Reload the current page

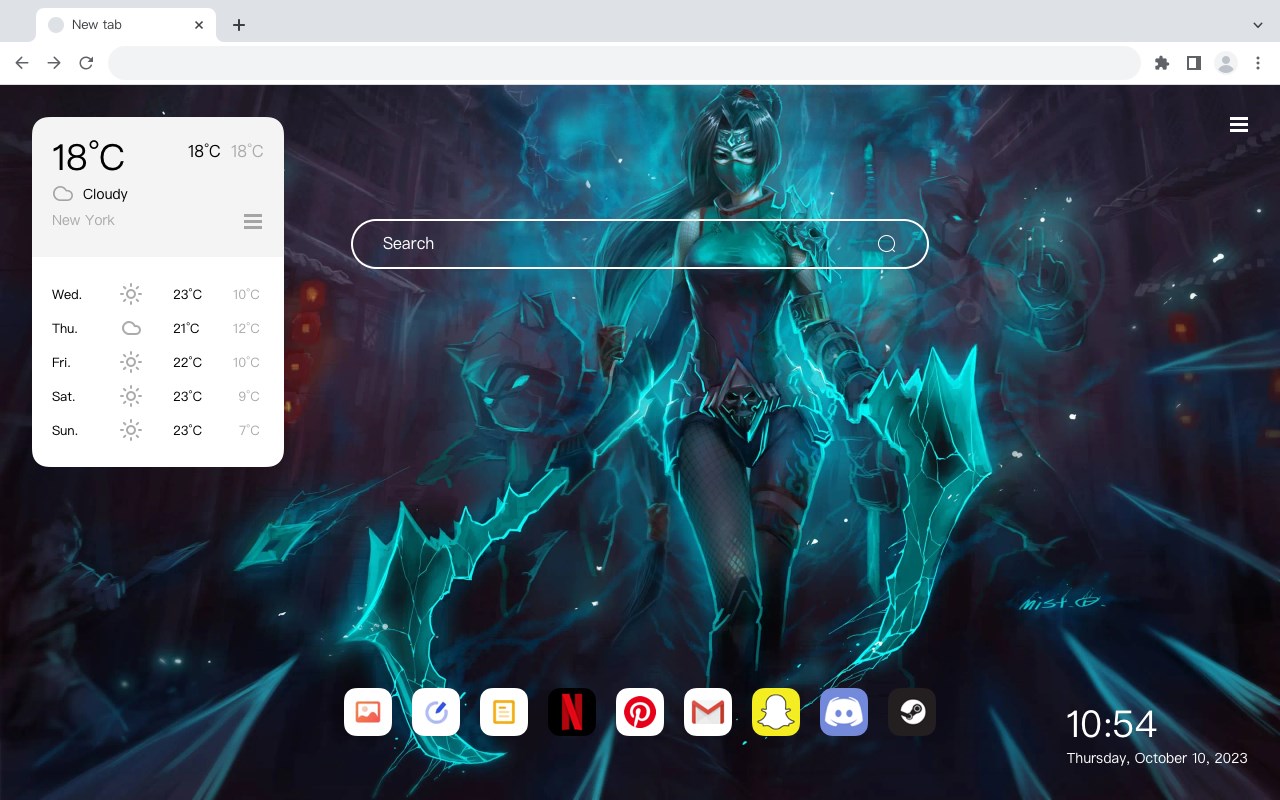(x=86, y=63)
